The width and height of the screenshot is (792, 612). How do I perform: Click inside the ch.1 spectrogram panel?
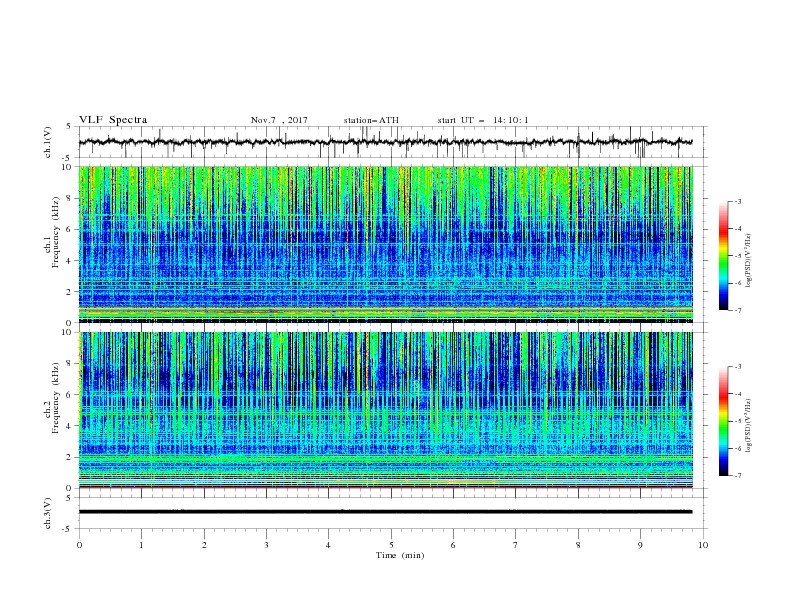(x=386, y=244)
